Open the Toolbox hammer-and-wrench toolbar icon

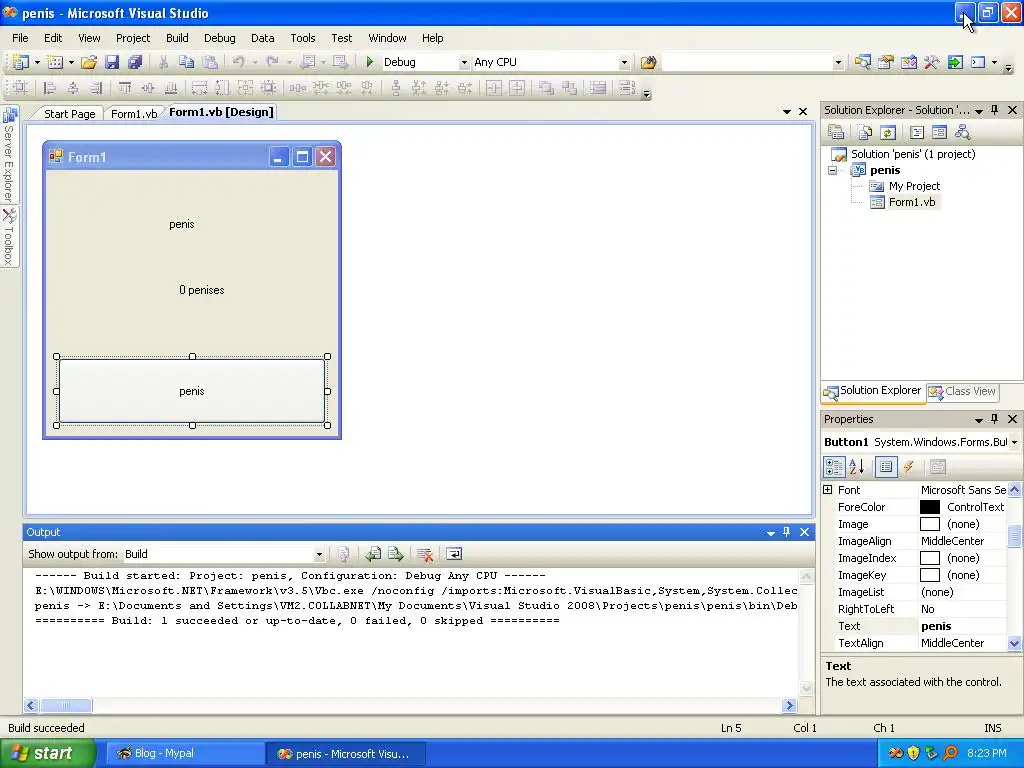[x=931, y=62]
